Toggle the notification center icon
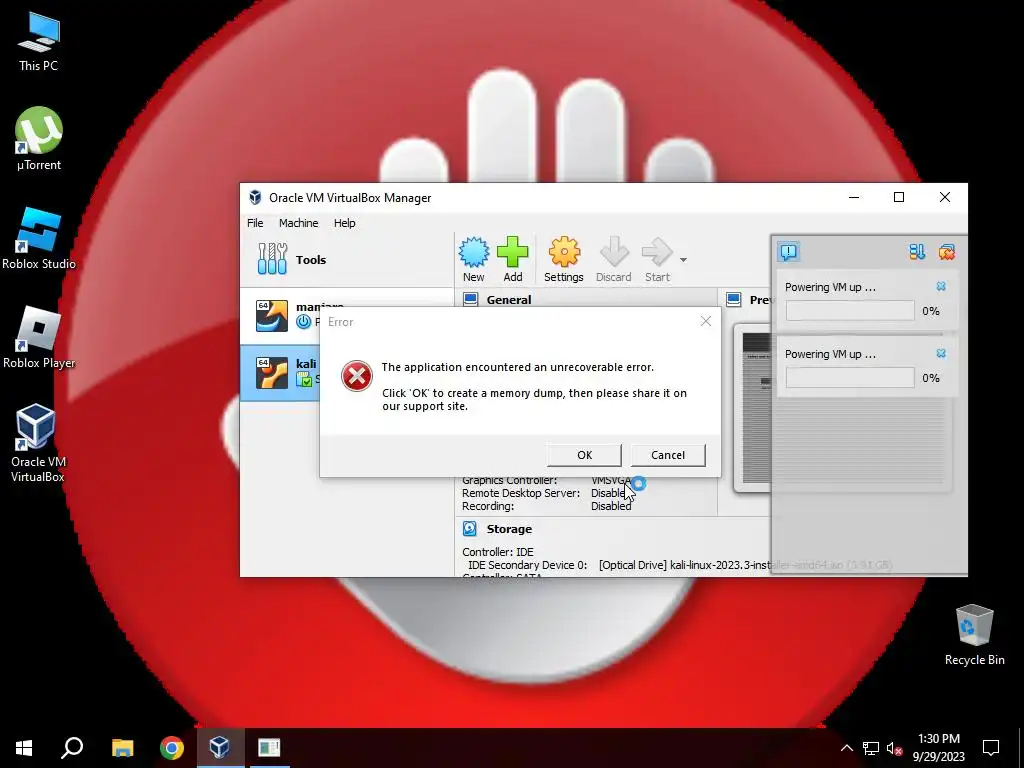 click(789, 252)
